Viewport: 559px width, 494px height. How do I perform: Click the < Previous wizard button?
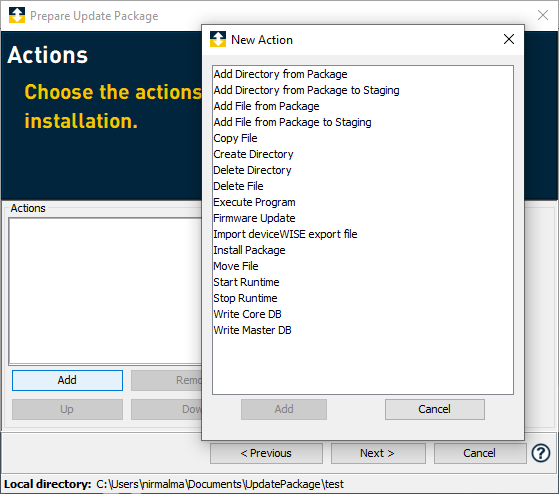coord(266,453)
